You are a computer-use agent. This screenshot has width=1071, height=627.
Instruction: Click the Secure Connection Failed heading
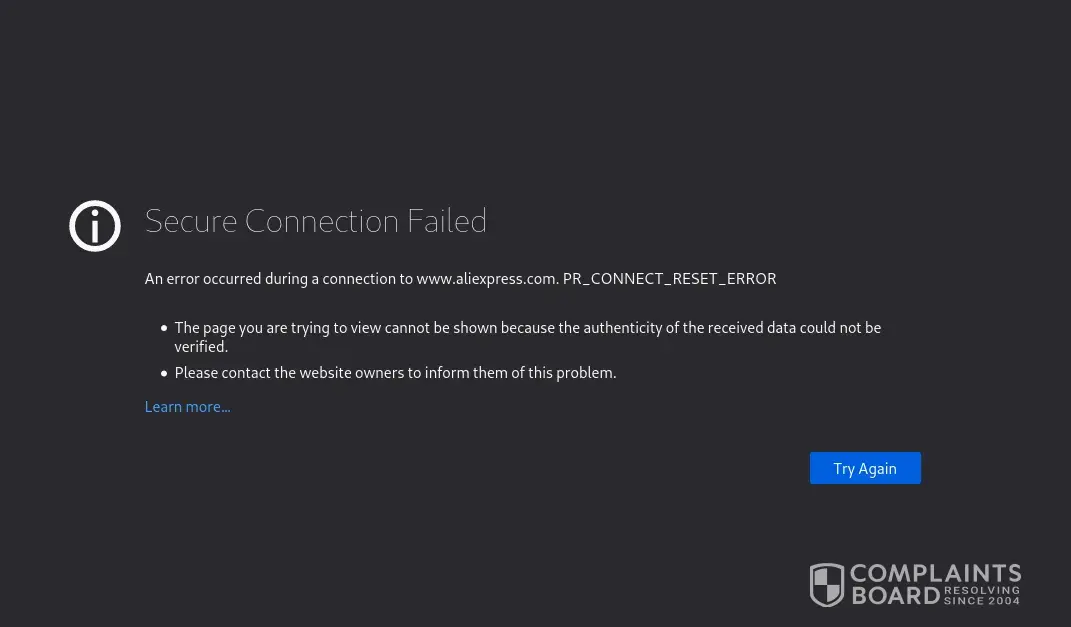point(315,221)
